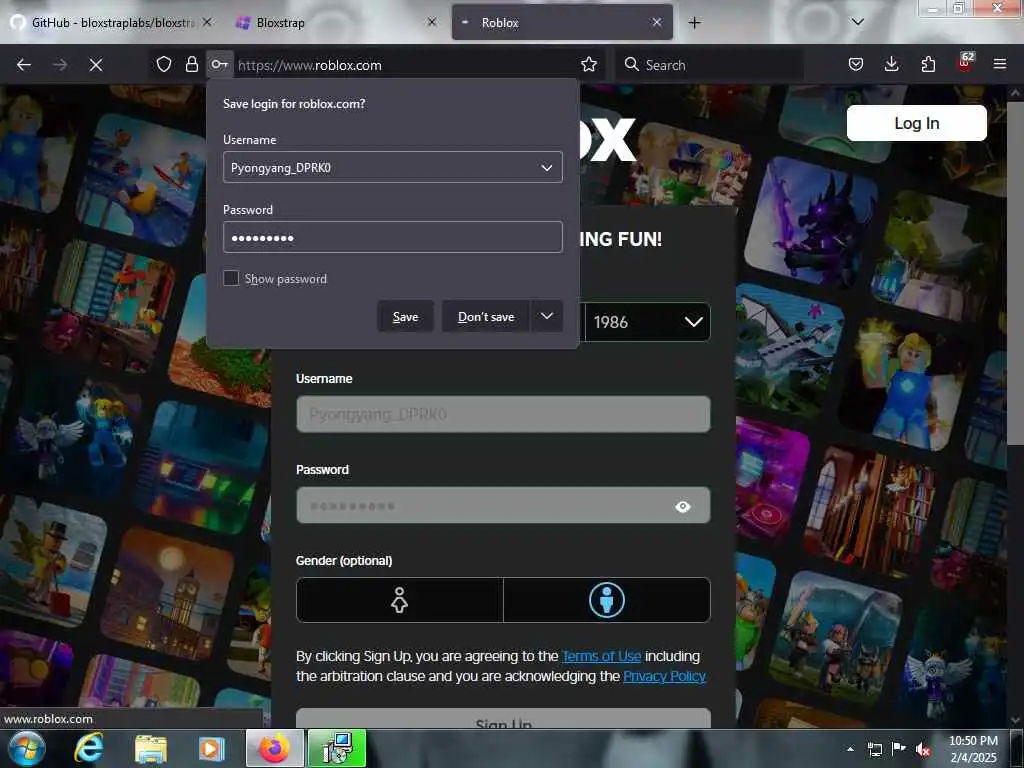Edit the Username field in save-login popup
Screen dimensions: 1024x768
click(392, 167)
